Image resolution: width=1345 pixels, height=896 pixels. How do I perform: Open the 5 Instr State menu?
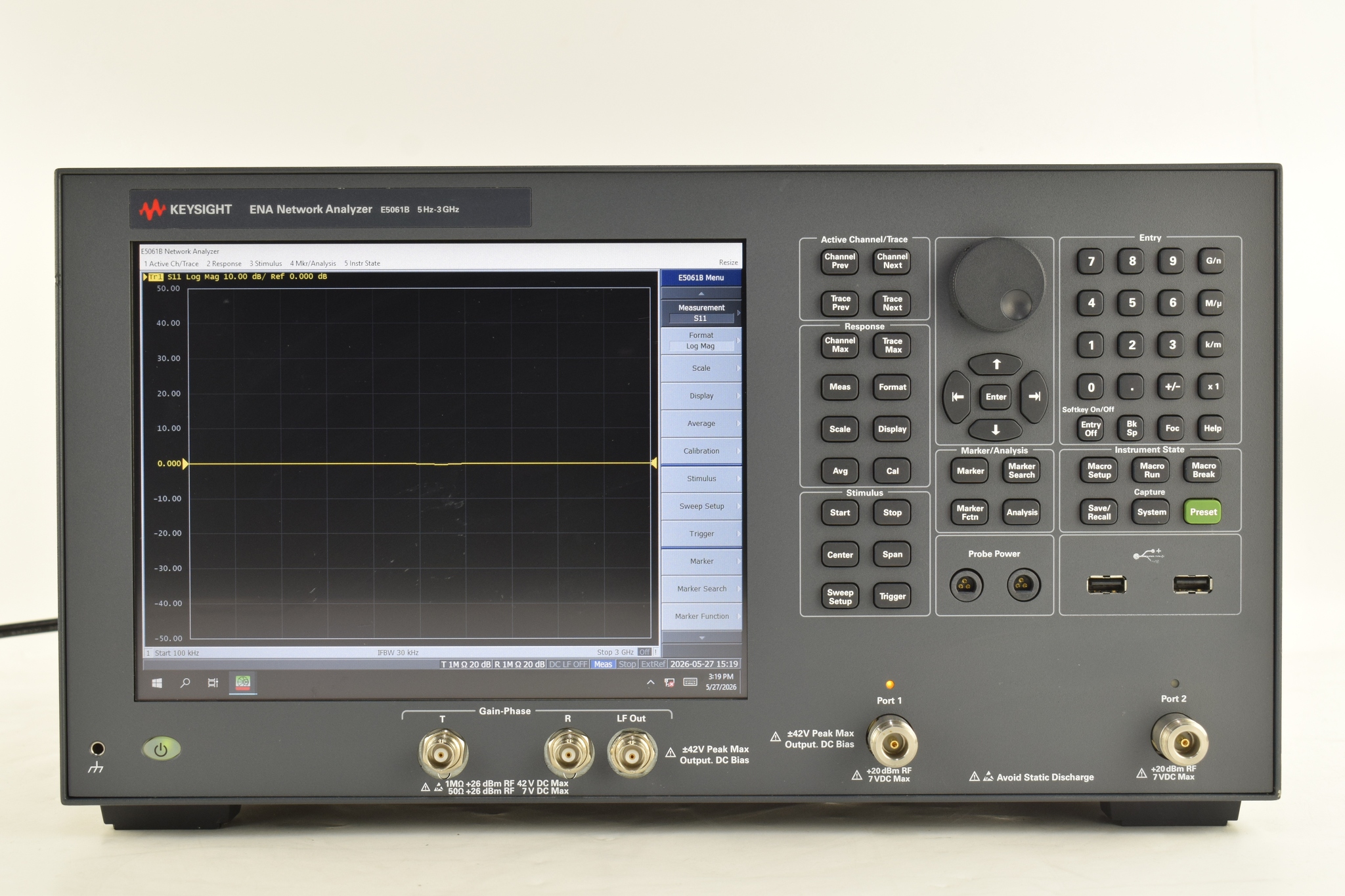pyautogui.click(x=362, y=263)
